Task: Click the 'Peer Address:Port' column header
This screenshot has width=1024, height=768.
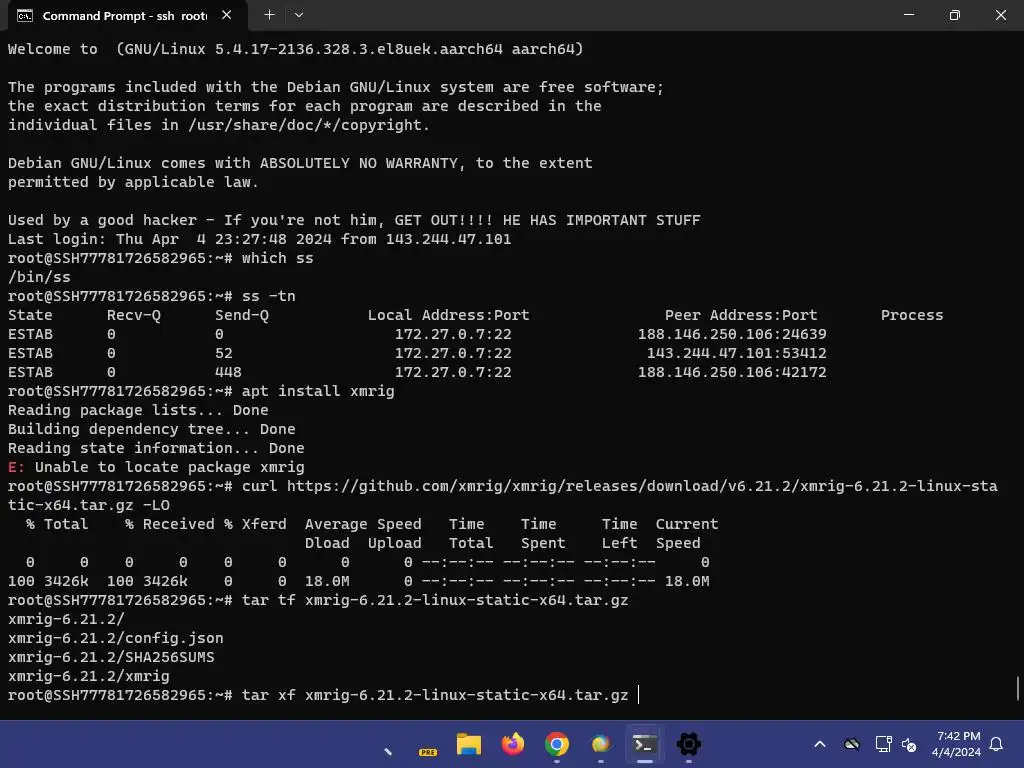Action: 741,315
